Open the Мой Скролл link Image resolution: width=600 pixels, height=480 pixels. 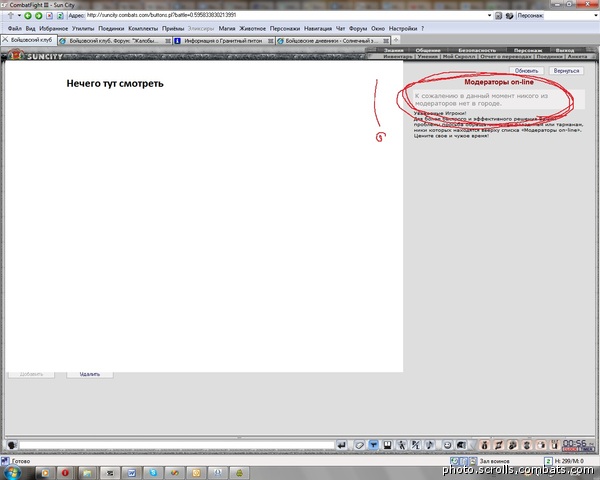pyautogui.click(x=459, y=56)
